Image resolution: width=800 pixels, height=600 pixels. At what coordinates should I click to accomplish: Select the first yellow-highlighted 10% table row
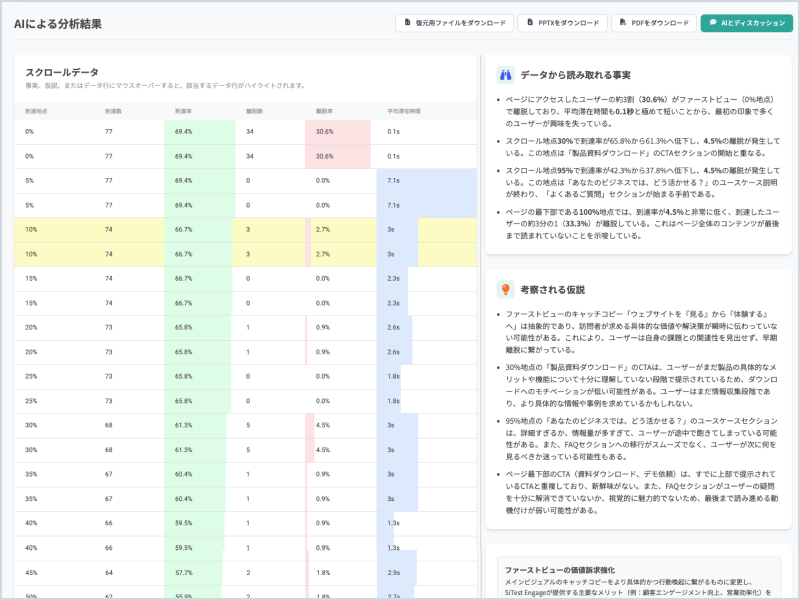coord(245,229)
